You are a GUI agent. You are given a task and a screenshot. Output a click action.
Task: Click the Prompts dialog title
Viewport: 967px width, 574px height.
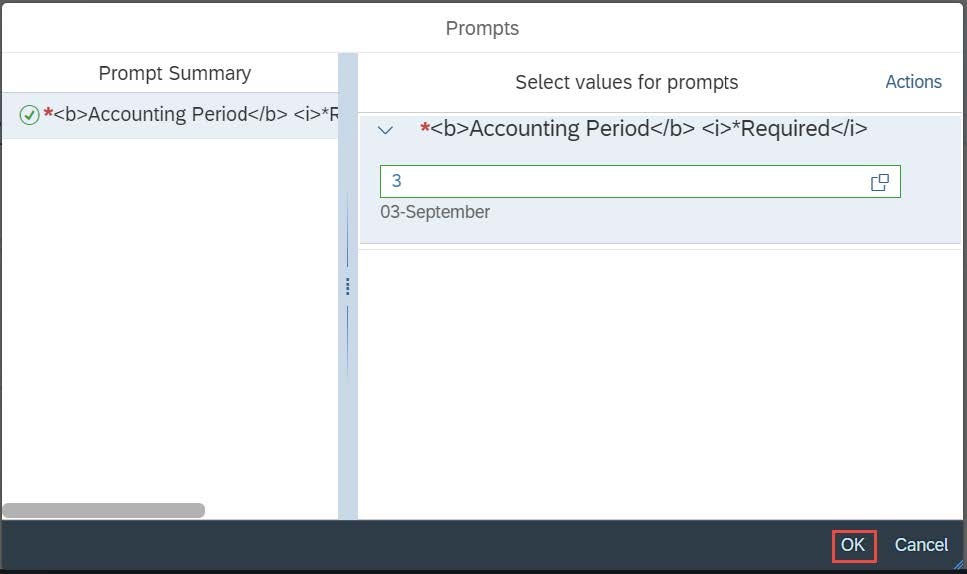click(482, 28)
